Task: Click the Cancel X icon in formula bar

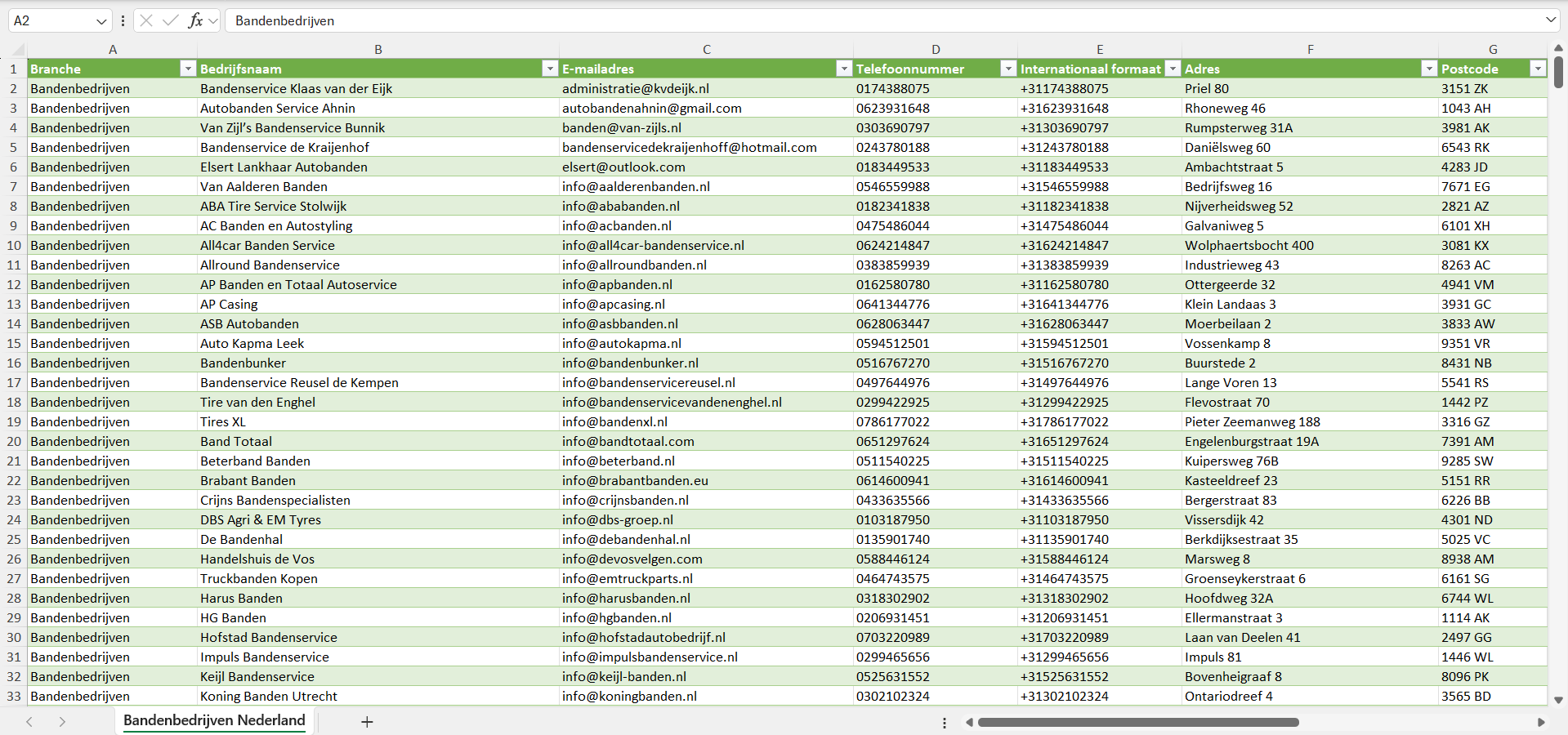Action: pos(146,20)
